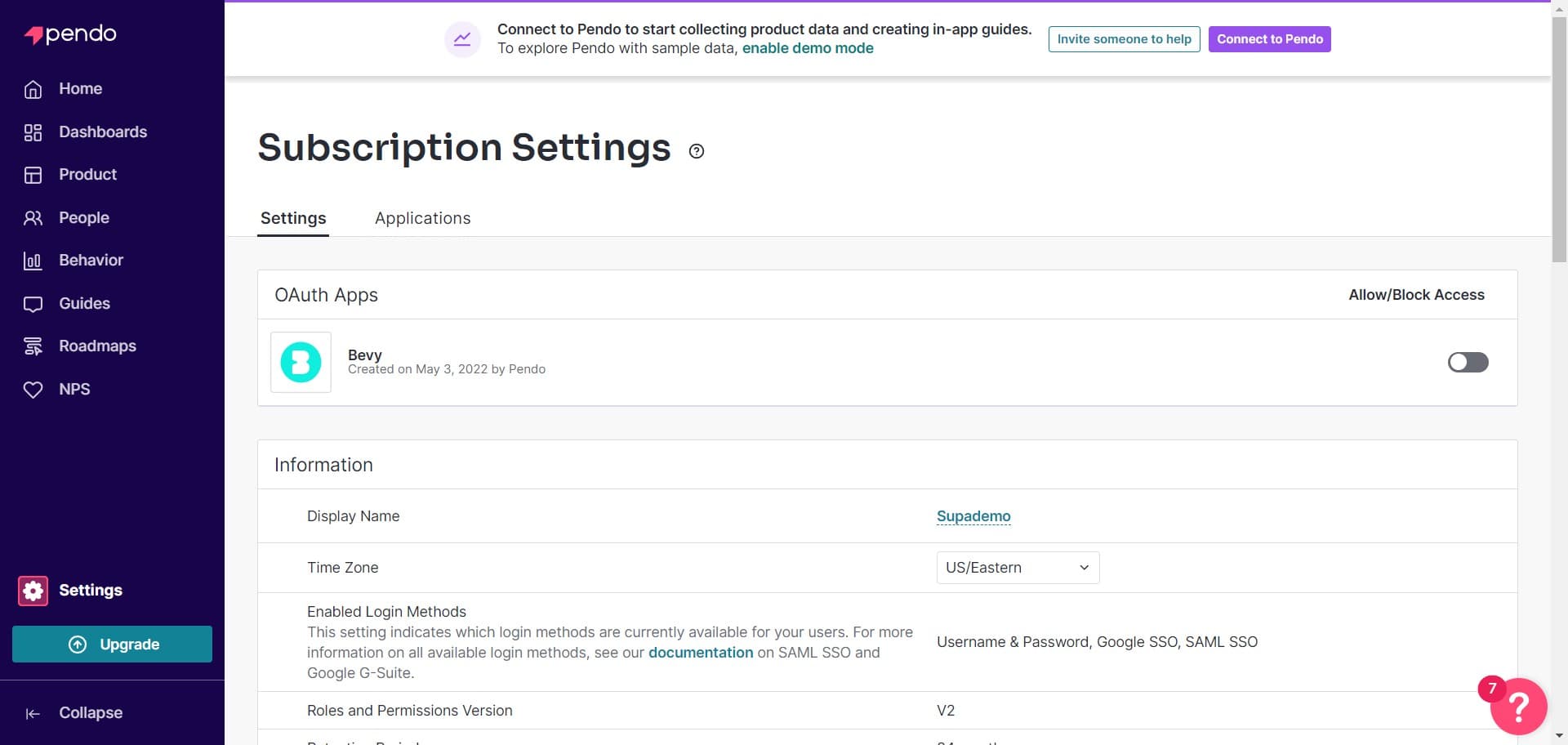Click Connect to Pendo button
The width and height of the screenshot is (1568, 745).
(1269, 39)
